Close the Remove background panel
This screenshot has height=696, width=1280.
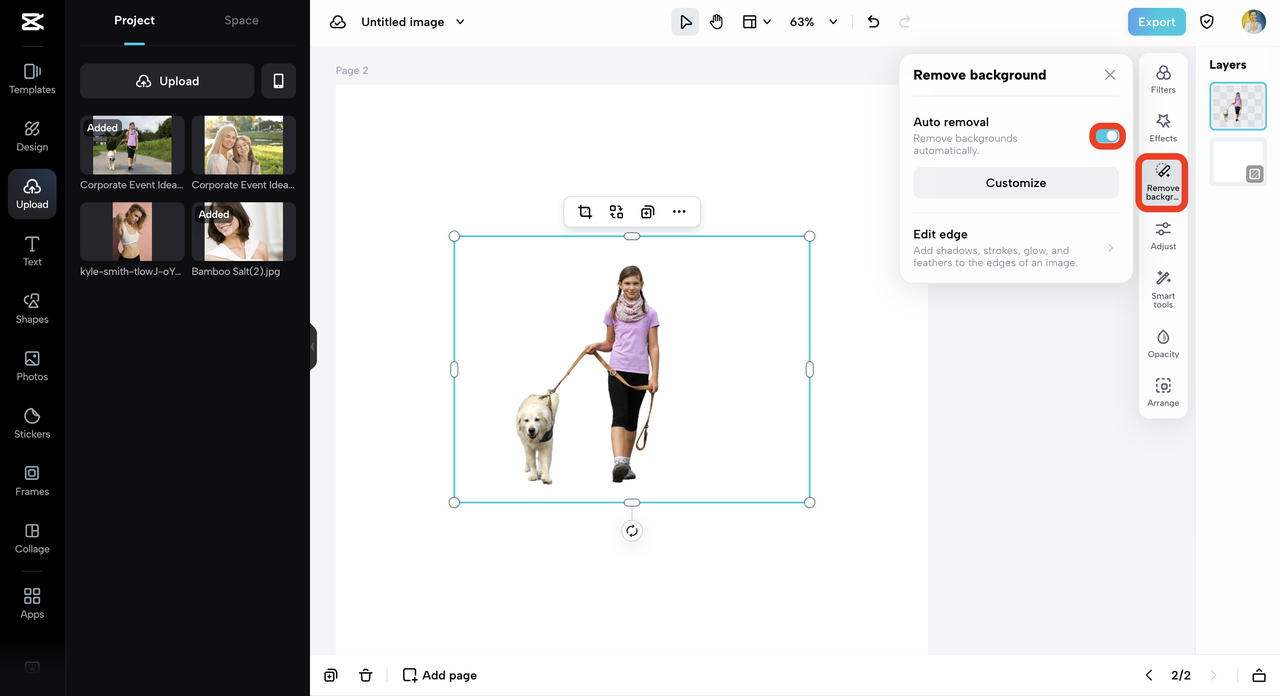1110,75
